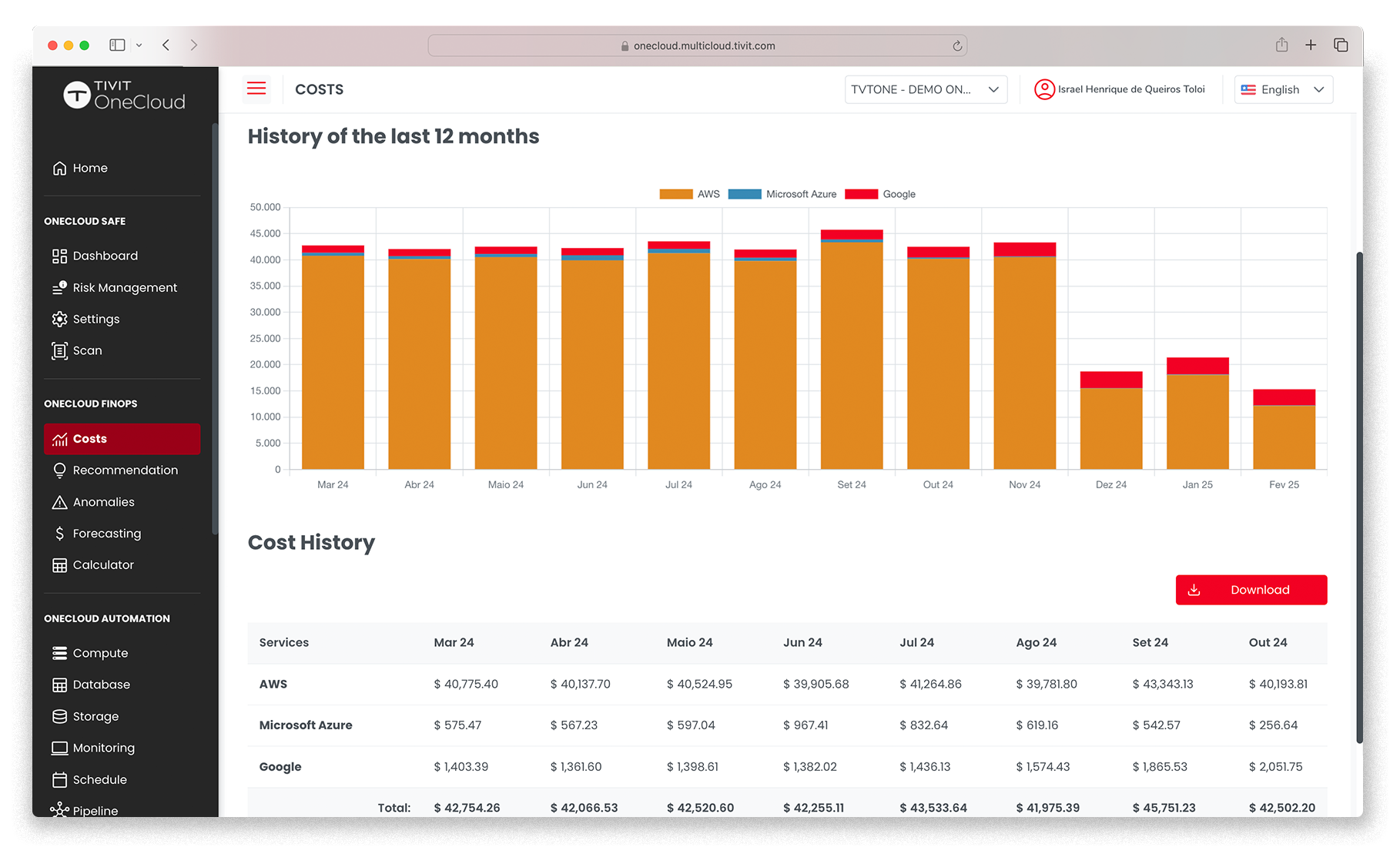Click the user profile avatar icon

pyautogui.click(x=1044, y=89)
